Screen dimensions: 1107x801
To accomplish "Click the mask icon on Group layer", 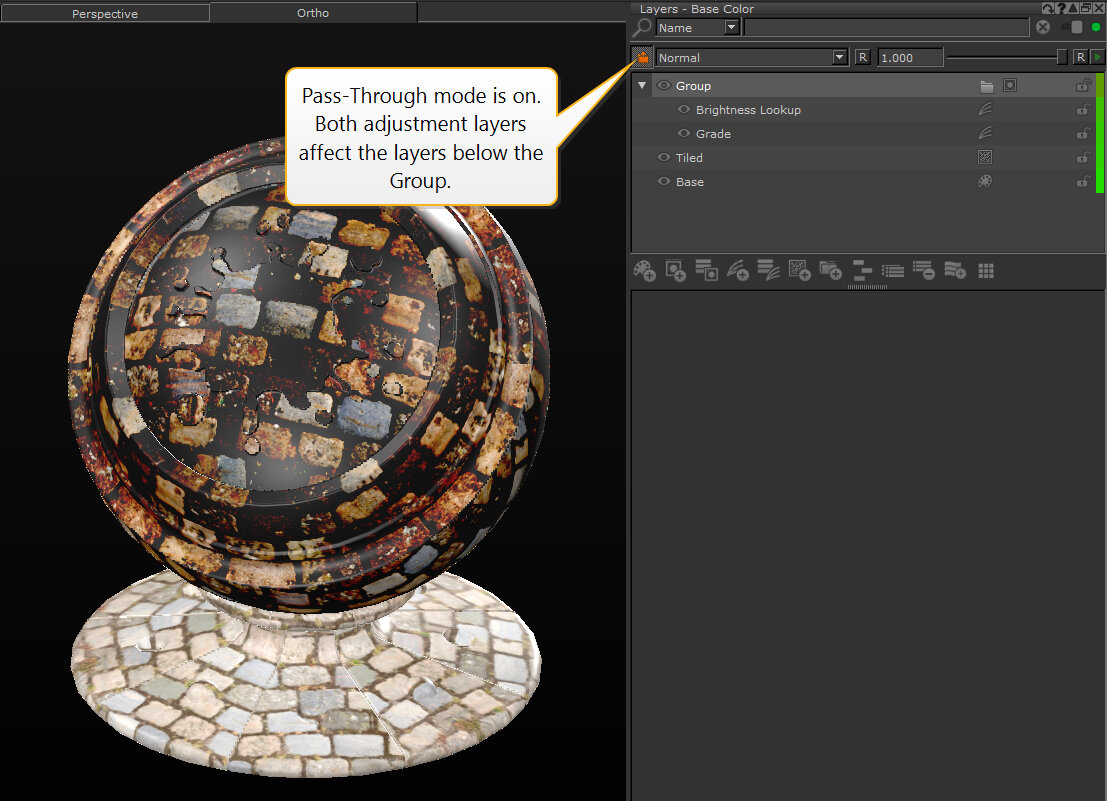I will click(1010, 86).
